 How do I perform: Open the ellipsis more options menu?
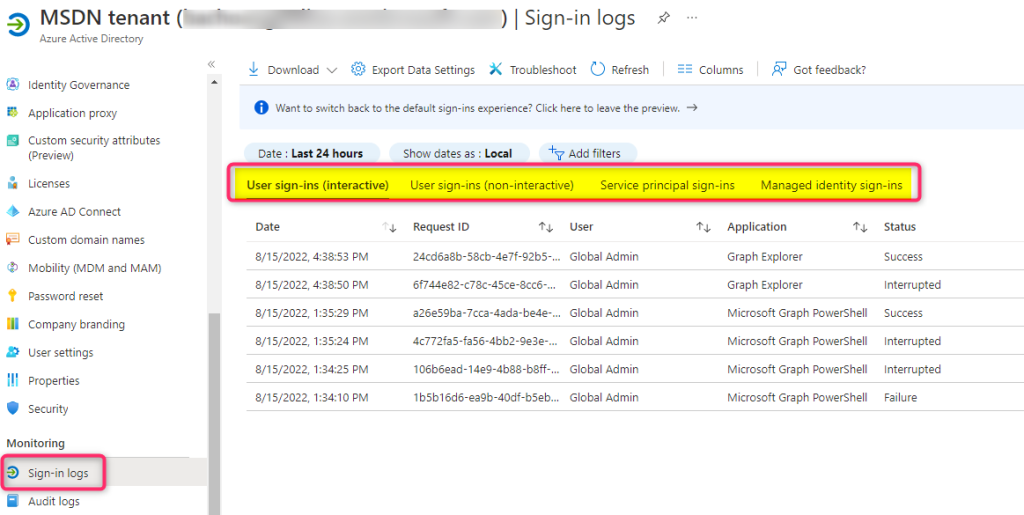[692, 18]
